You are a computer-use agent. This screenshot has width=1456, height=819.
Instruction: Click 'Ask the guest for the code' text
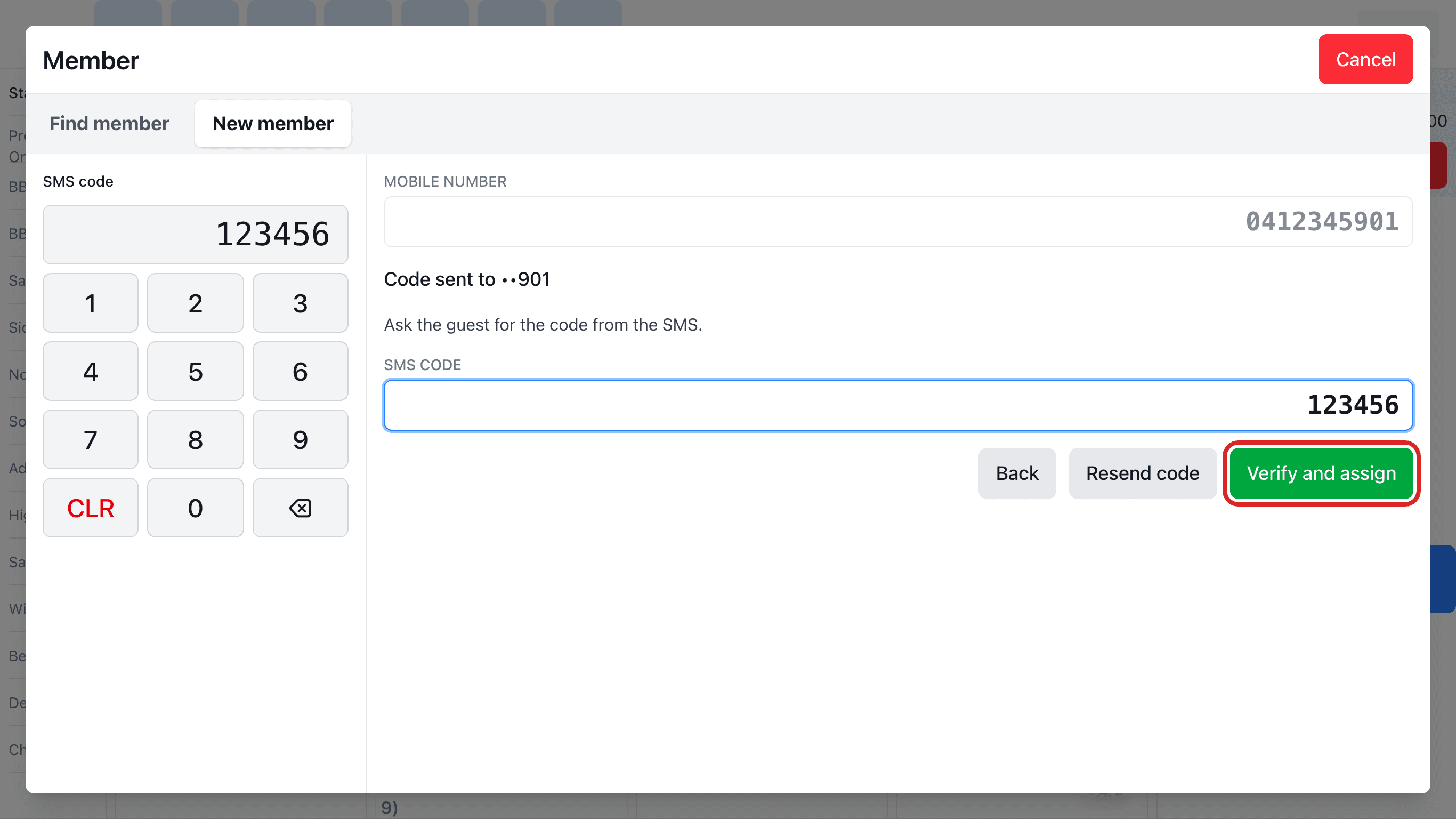[543, 325]
